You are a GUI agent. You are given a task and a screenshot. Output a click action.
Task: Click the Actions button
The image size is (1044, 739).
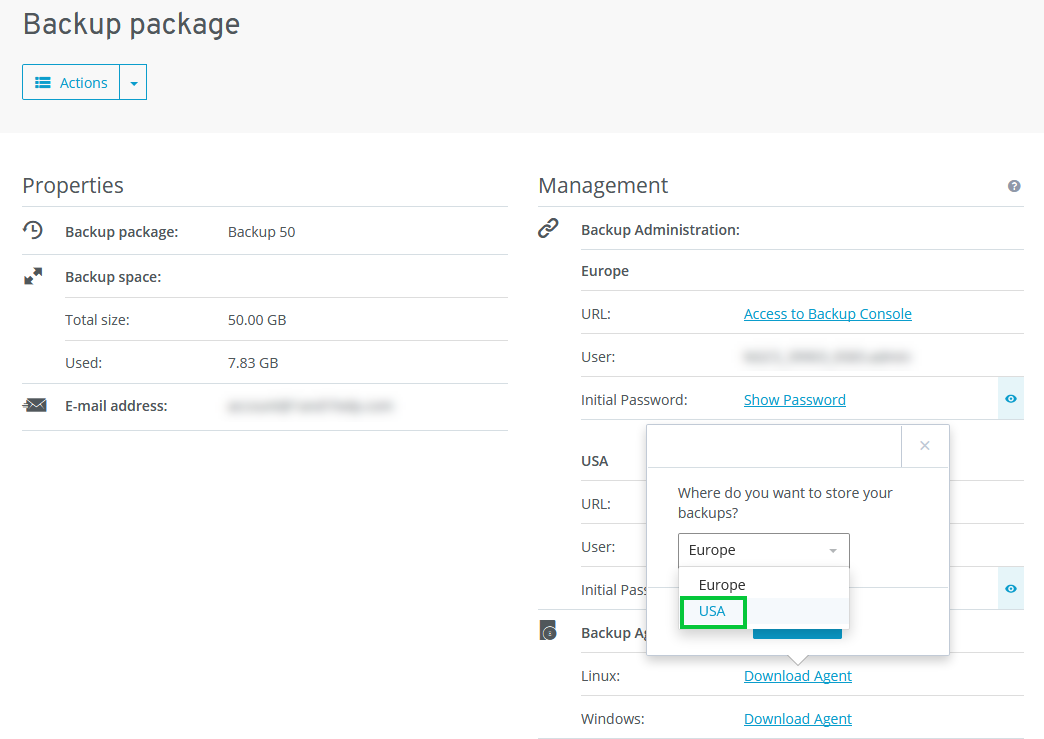71,83
